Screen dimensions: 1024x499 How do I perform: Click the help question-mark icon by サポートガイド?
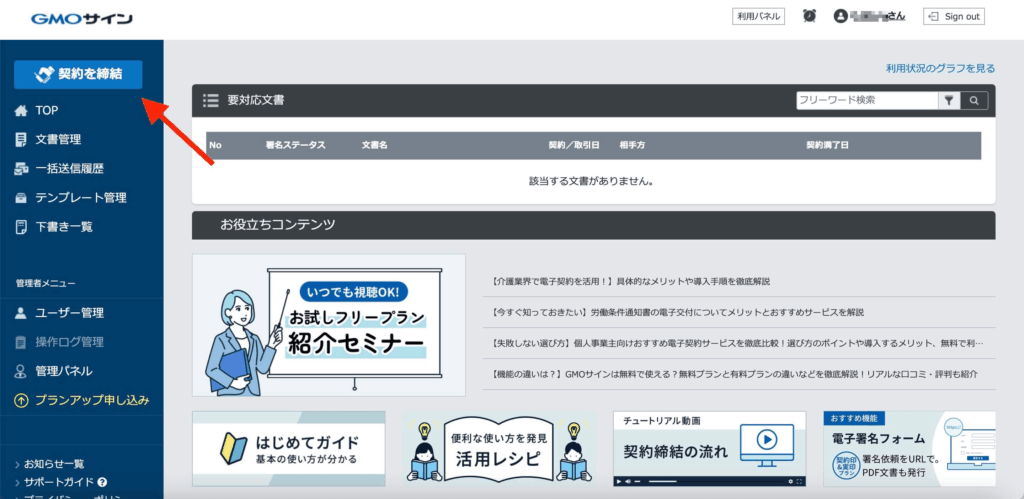tap(102, 483)
